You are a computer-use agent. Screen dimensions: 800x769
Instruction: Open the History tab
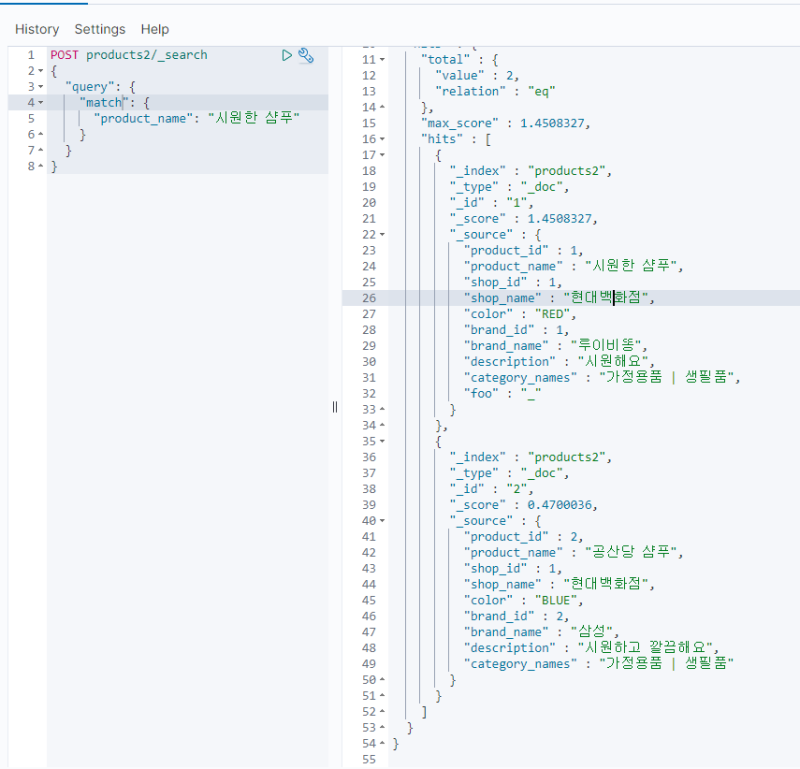tap(37, 29)
